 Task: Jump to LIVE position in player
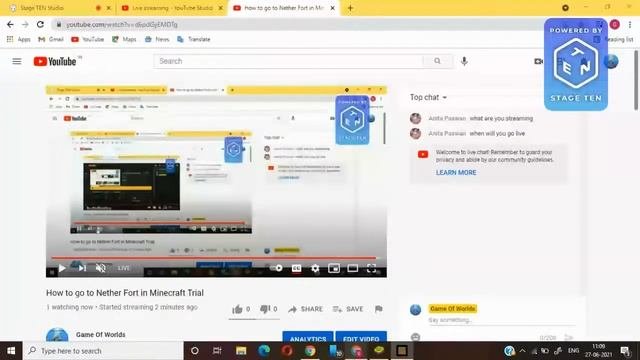click(x=124, y=268)
